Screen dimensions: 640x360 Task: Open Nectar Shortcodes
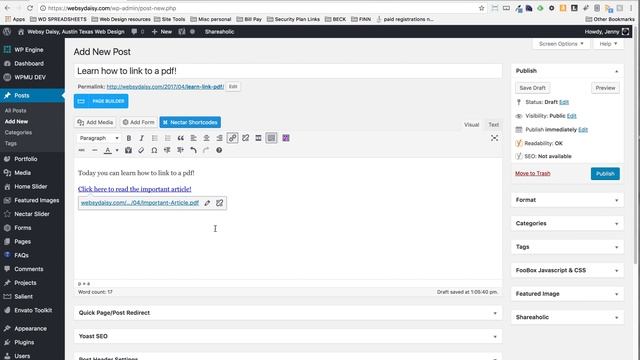point(190,122)
